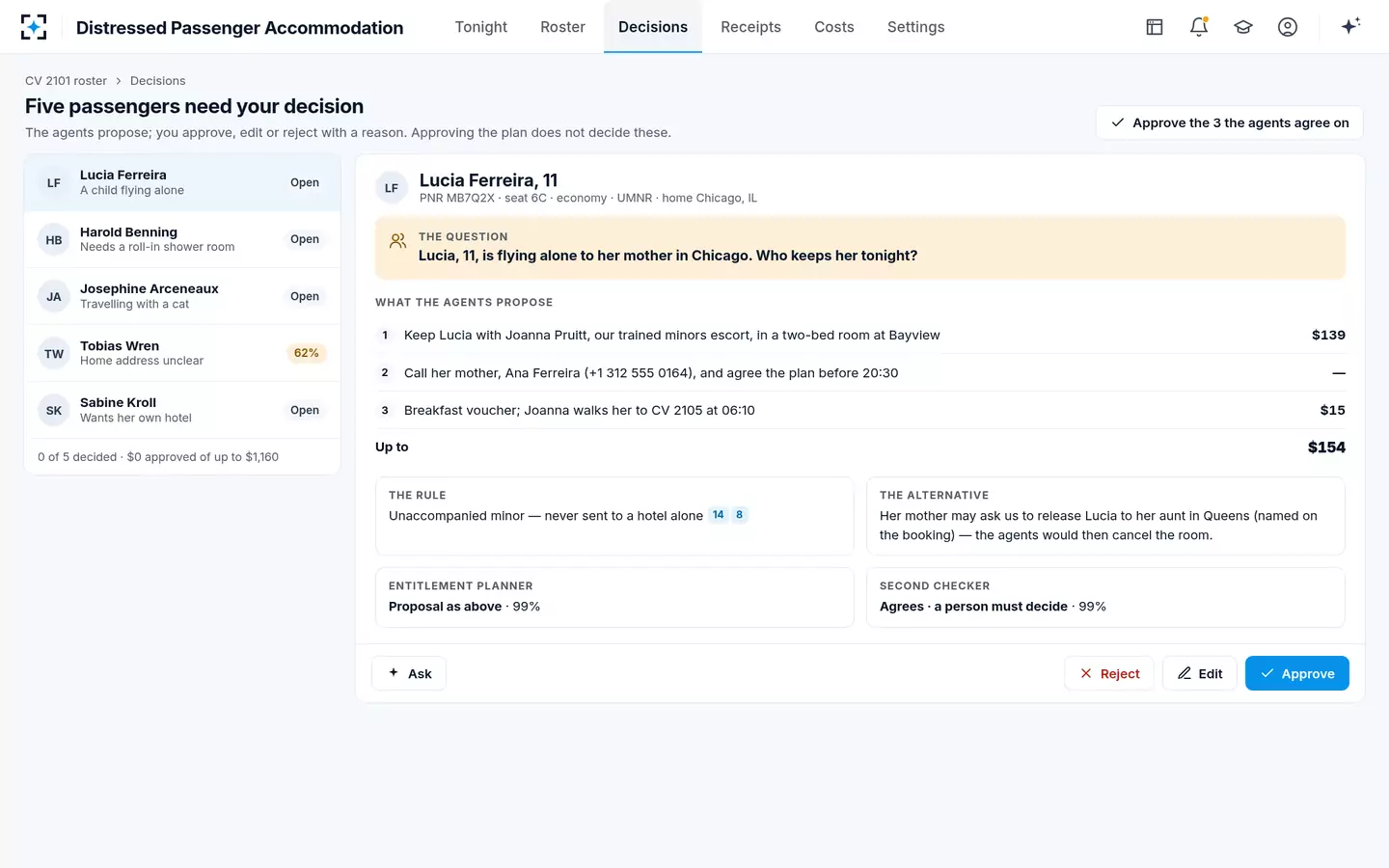
Task: Select Tobias Wren with 62% confidence
Action: [x=182, y=353]
